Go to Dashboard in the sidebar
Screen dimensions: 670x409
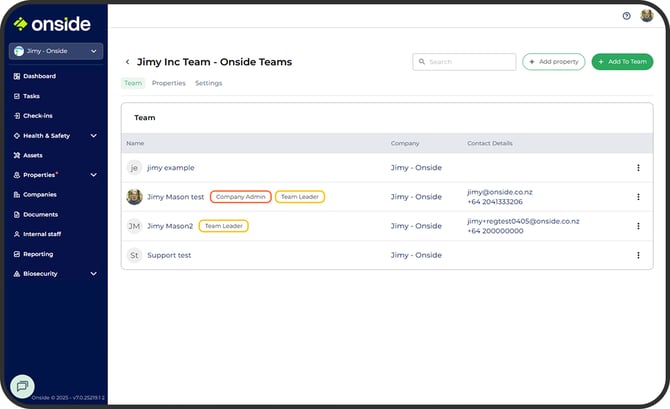click(x=39, y=76)
